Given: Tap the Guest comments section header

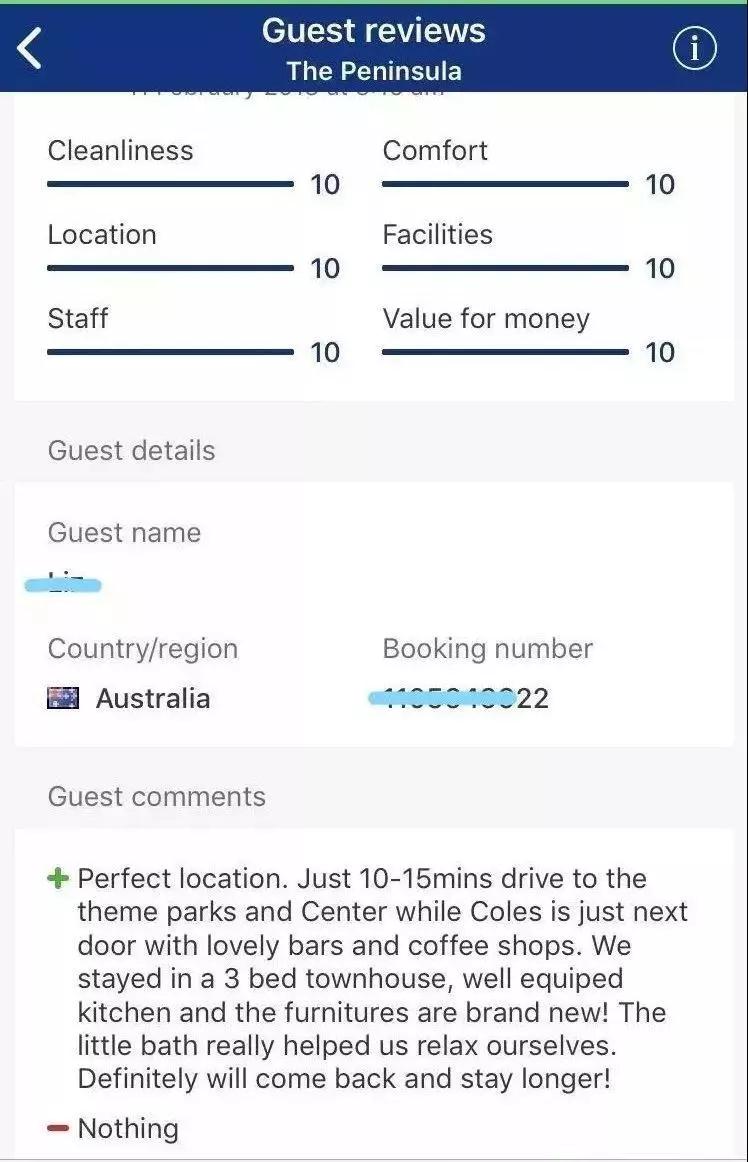Looking at the screenshot, I should pos(157,797).
